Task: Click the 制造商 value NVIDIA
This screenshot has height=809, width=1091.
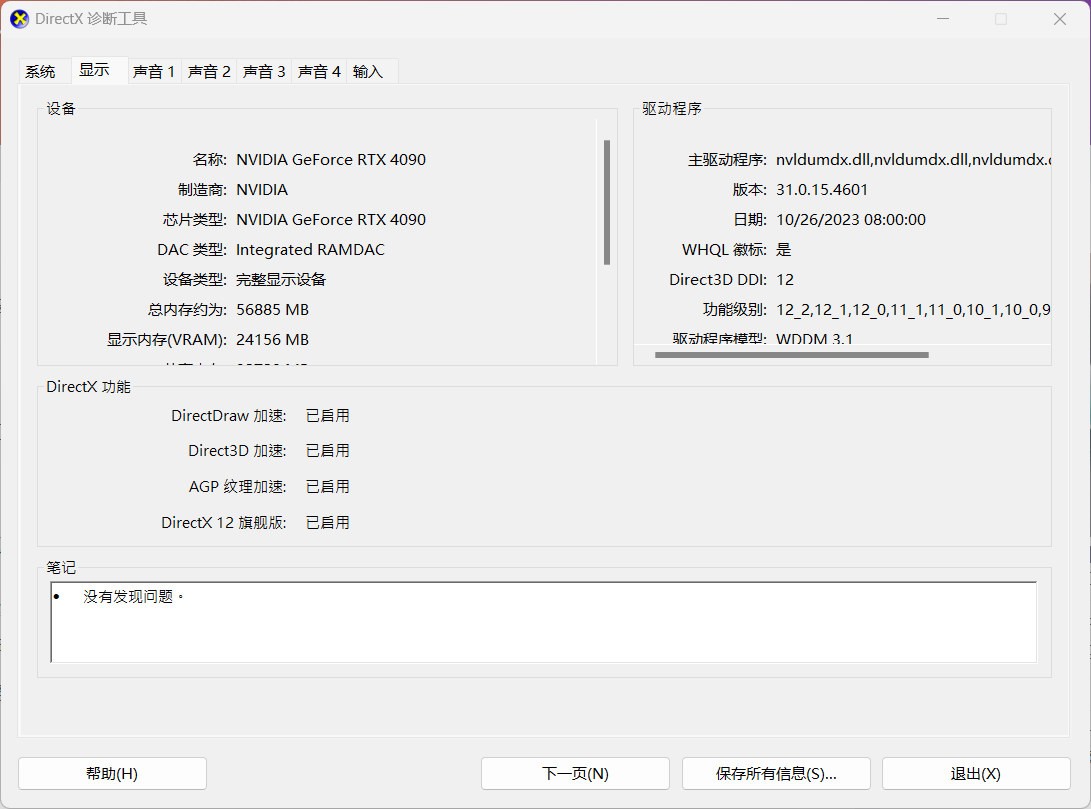Action: [262, 189]
